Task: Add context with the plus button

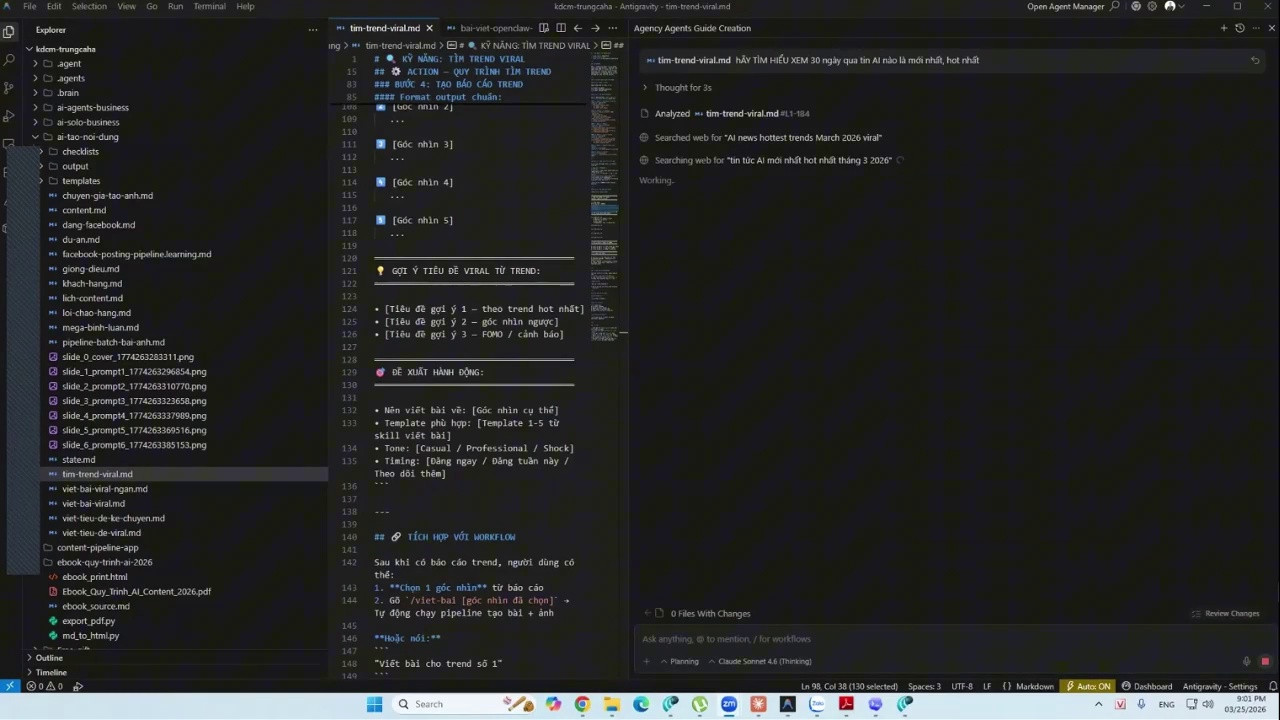Action: click(x=646, y=661)
